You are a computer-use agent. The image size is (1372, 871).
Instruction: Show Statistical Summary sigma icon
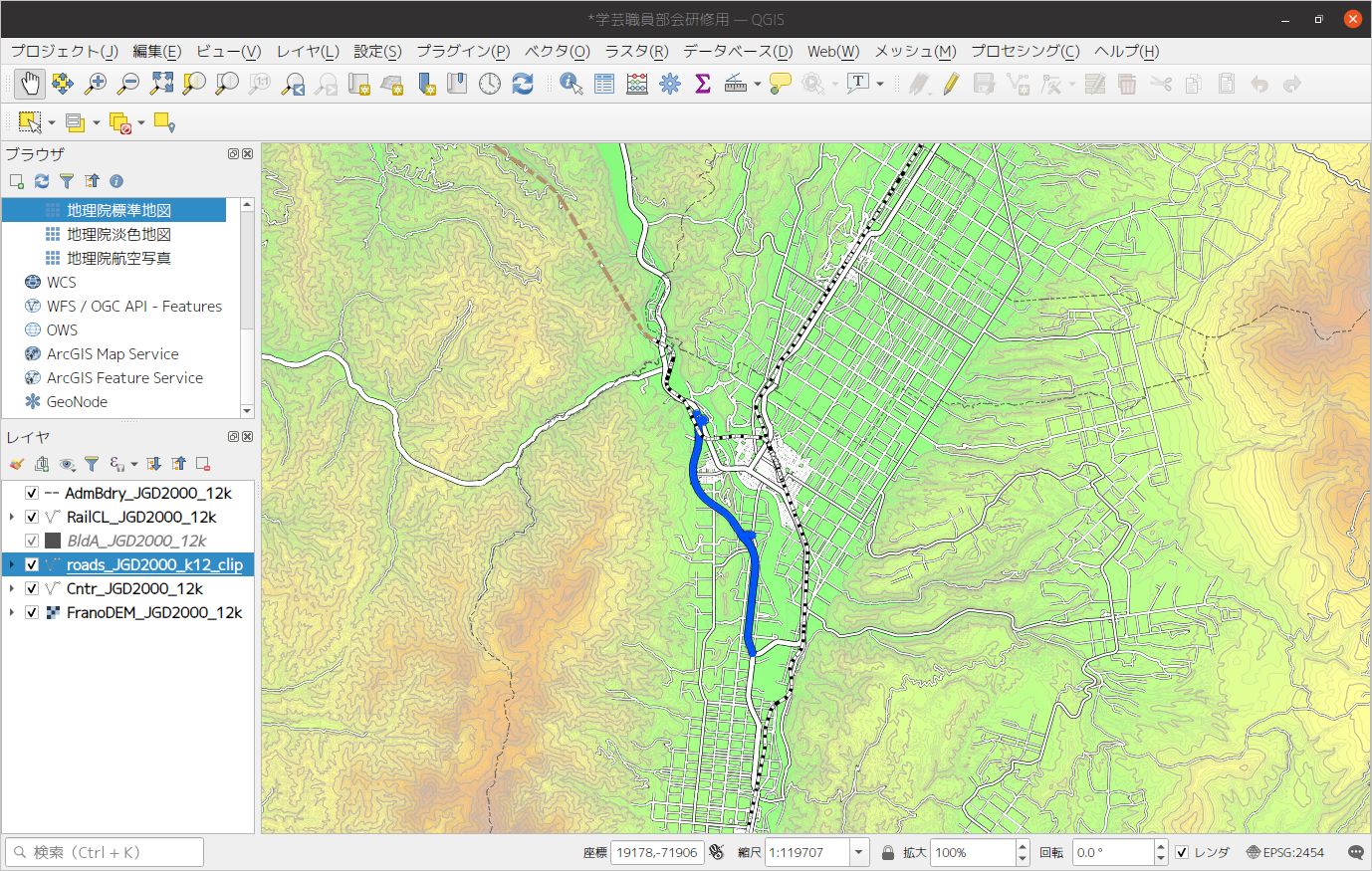click(x=703, y=85)
